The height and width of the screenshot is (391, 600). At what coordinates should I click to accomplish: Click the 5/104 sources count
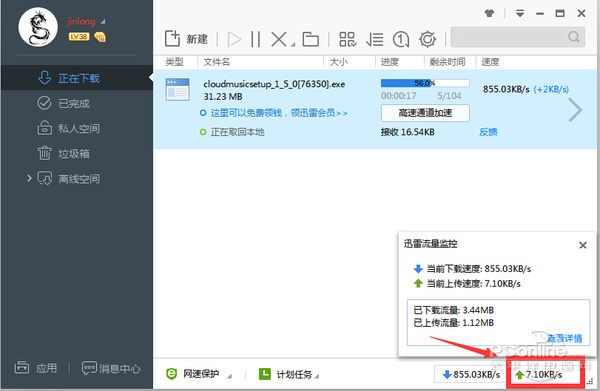point(449,96)
